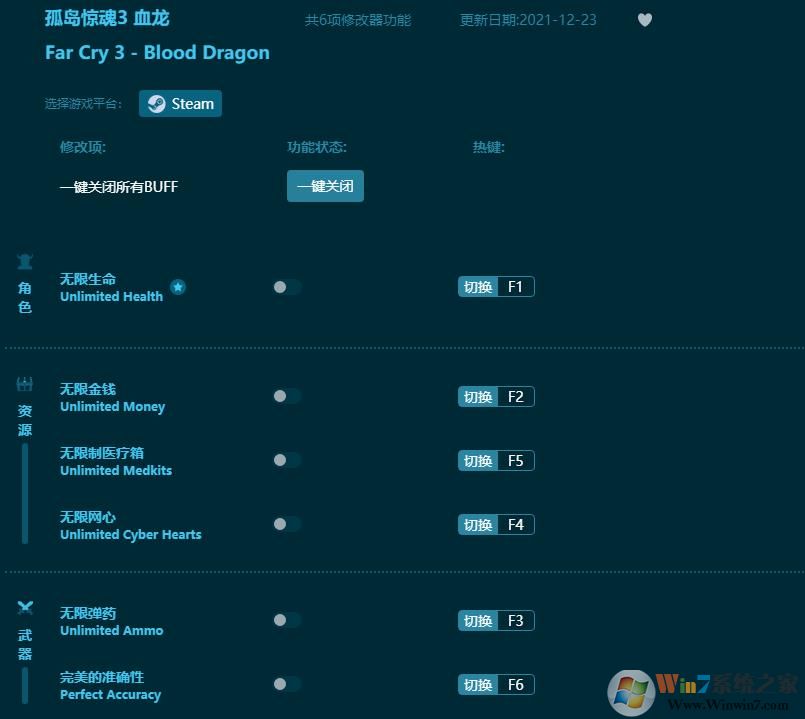Click the crossed swords icon beside 武器
This screenshot has height=719, width=805.
[x=24, y=604]
